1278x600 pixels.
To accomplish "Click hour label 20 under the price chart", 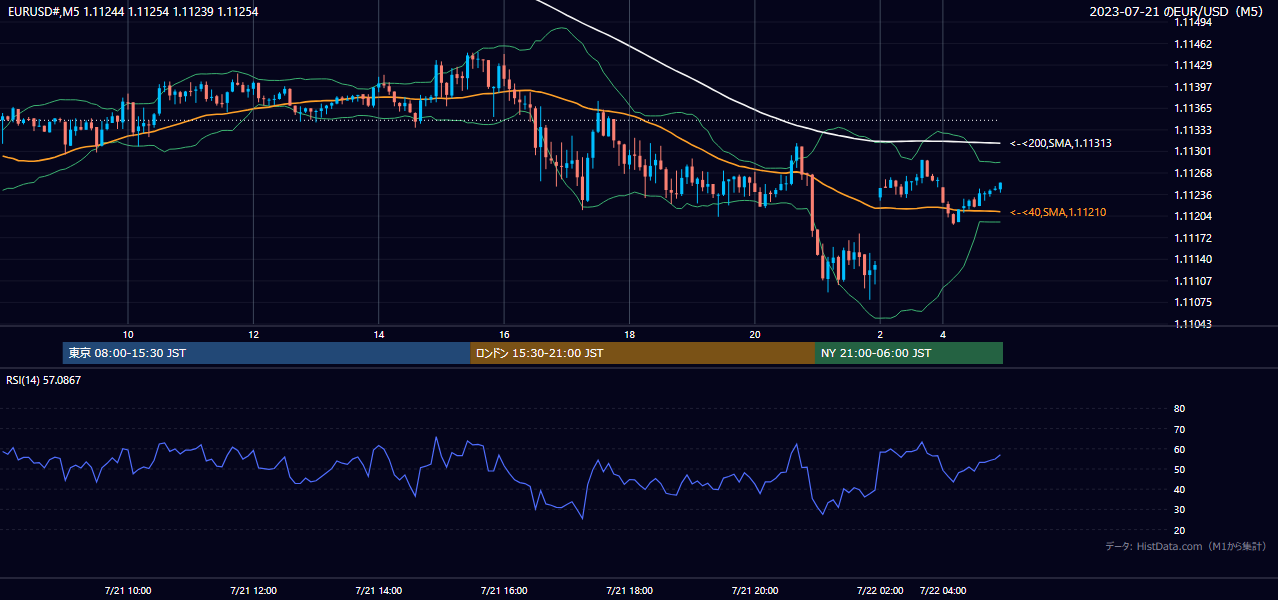I will pos(754,334).
